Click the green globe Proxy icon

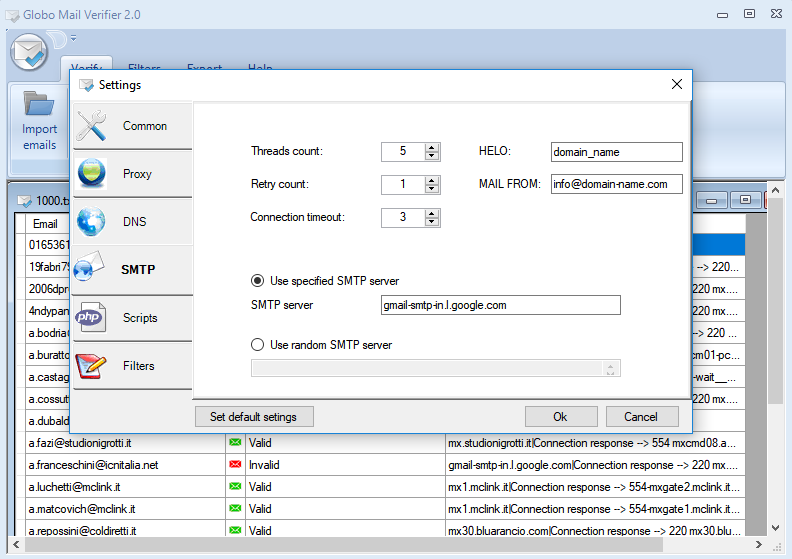(91, 173)
